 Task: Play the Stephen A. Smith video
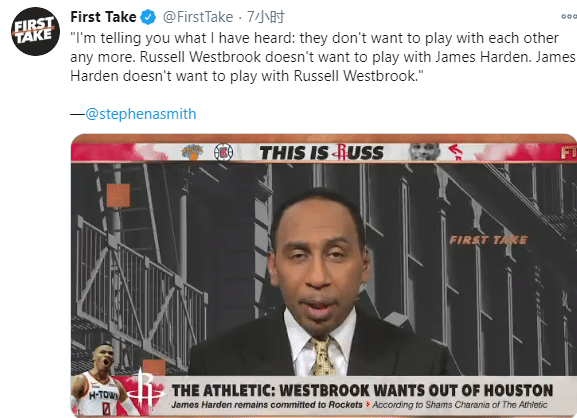coord(324,276)
